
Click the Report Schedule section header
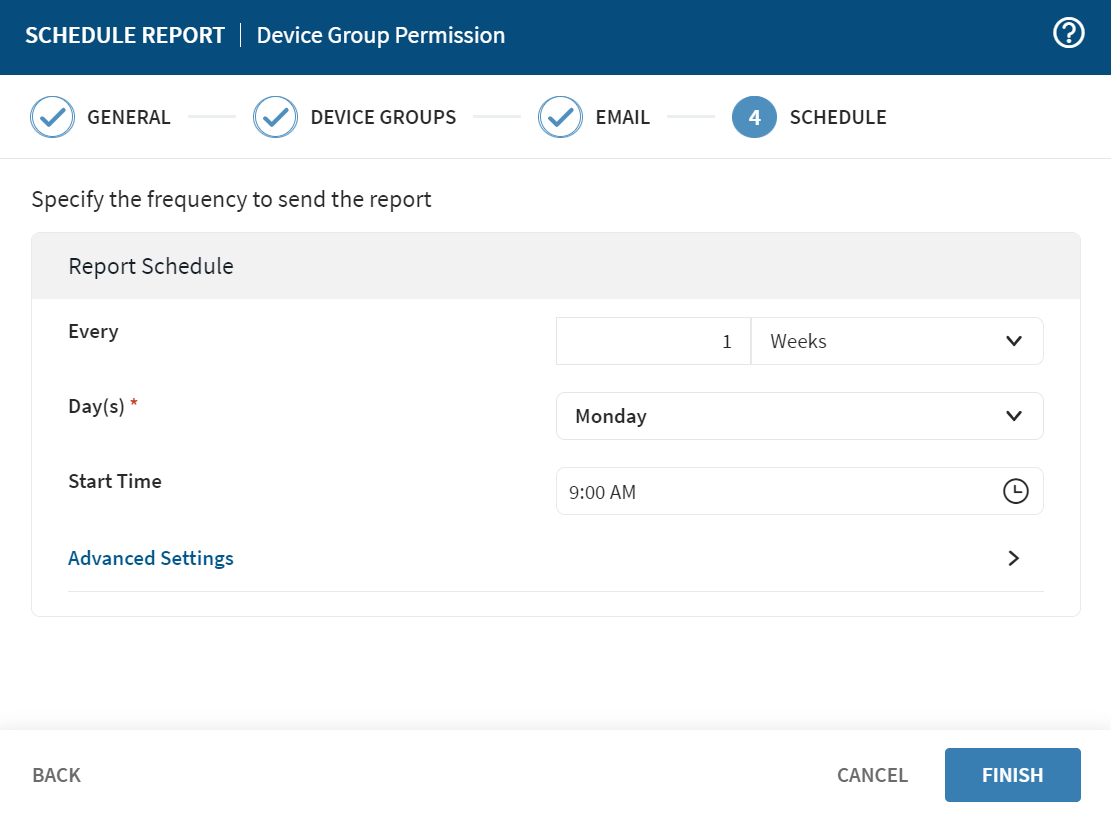click(151, 266)
